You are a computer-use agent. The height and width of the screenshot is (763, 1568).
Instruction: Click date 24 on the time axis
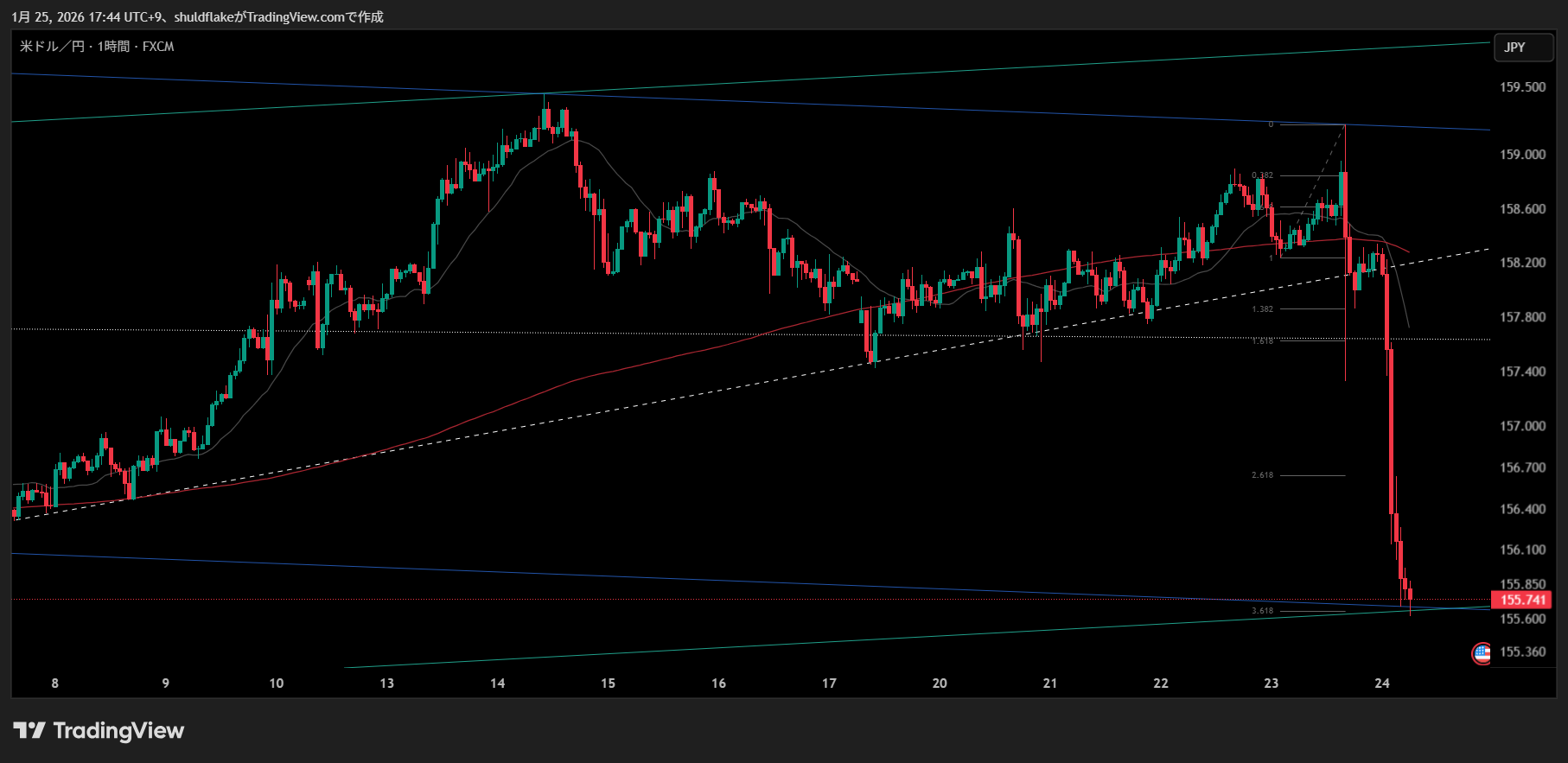point(1382,684)
